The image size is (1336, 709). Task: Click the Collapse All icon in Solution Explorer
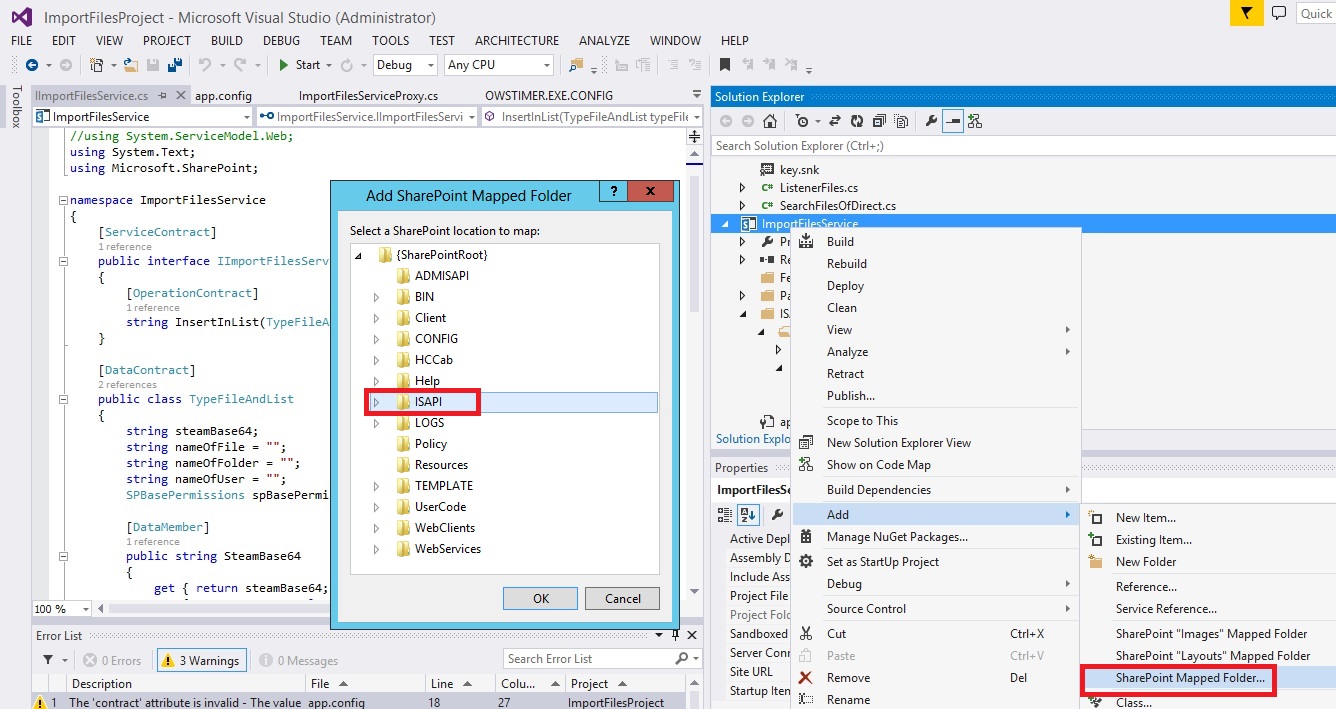point(879,121)
